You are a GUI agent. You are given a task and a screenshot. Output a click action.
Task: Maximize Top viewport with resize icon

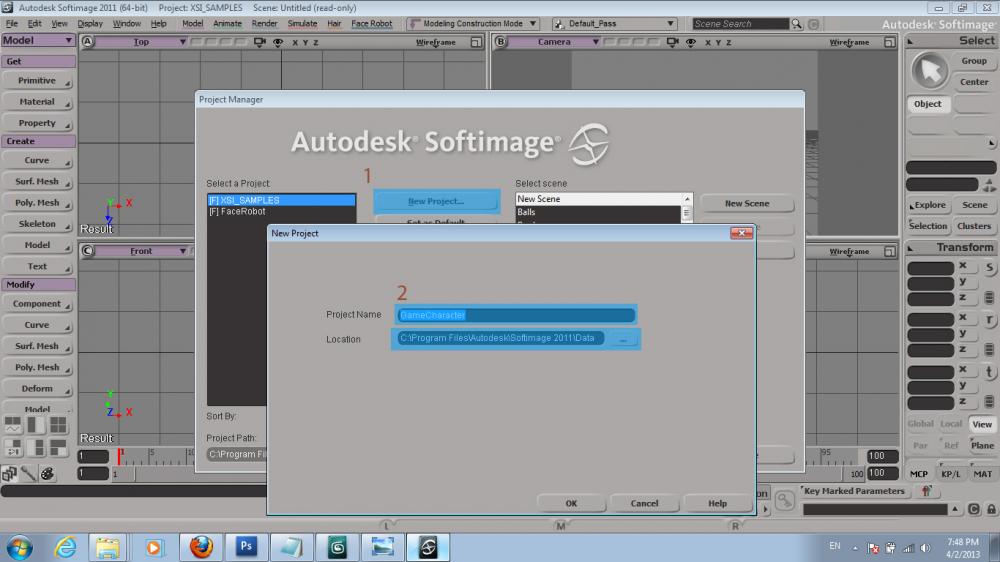click(x=476, y=42)
